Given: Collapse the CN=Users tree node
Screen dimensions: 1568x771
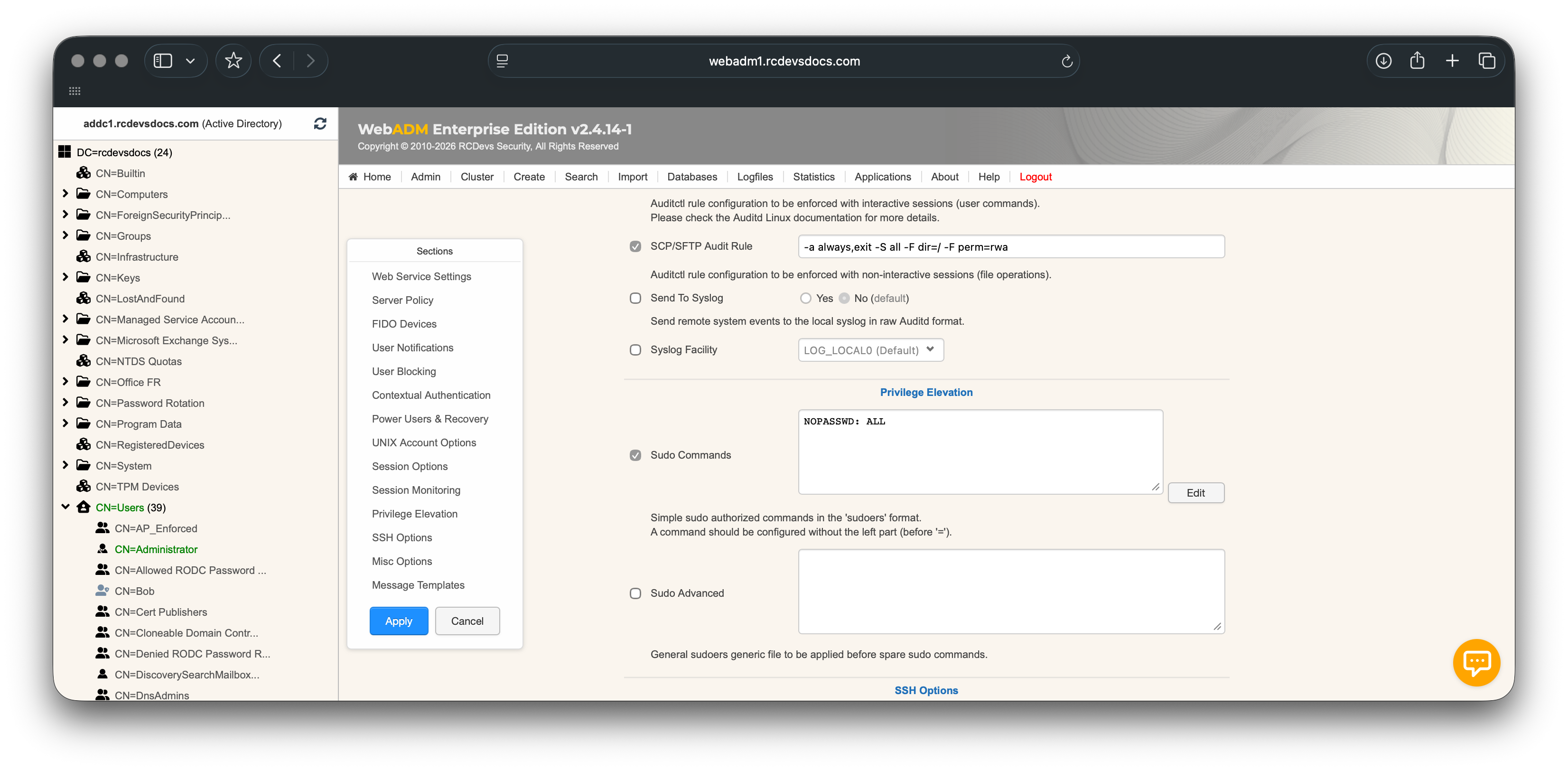Looking at the screenshot, I should (65, 507).
